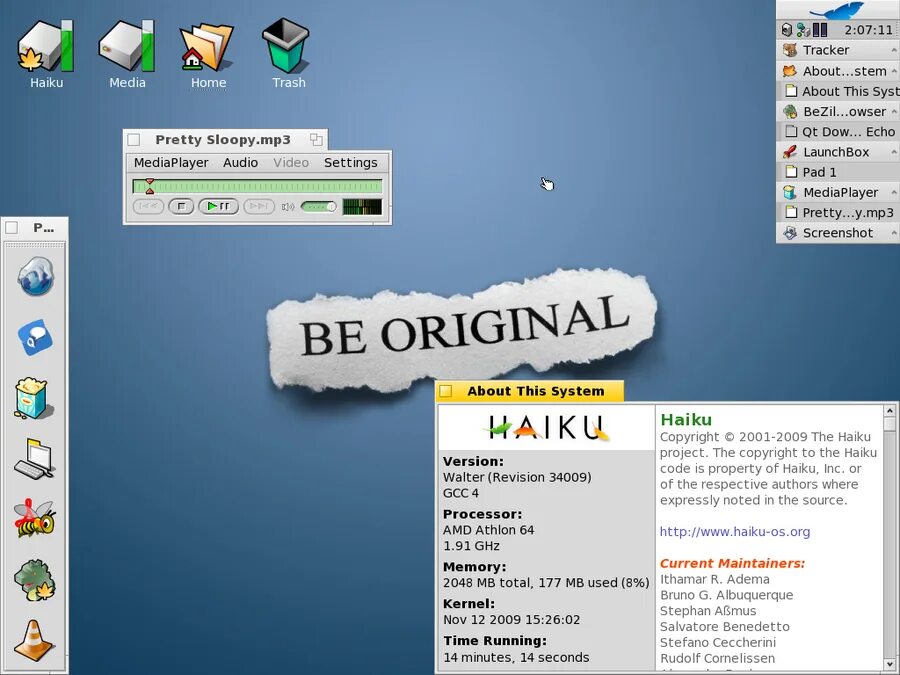Screen dimensions: 900x675
Task: Switch to the Qt Dow... Echo window entry
Action: point(839,131)
